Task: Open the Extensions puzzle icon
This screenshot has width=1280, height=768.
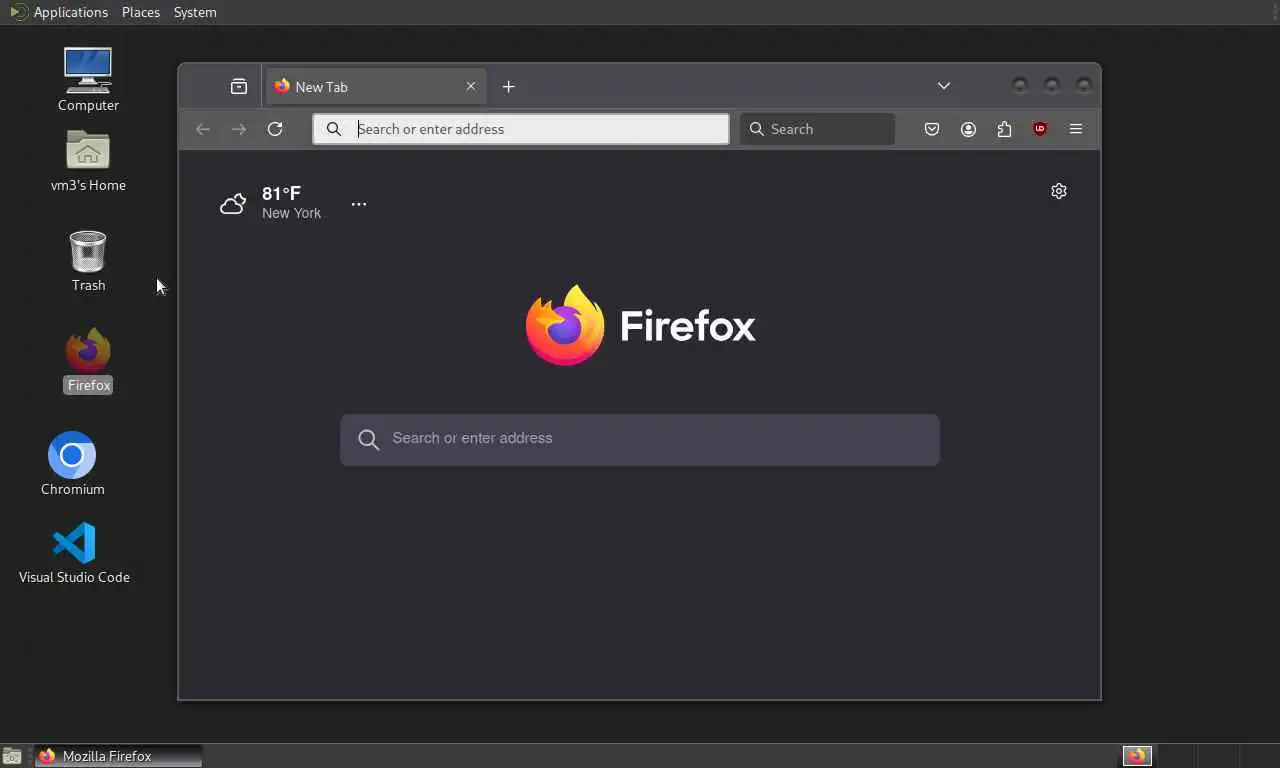Action: coord(1004,129)
